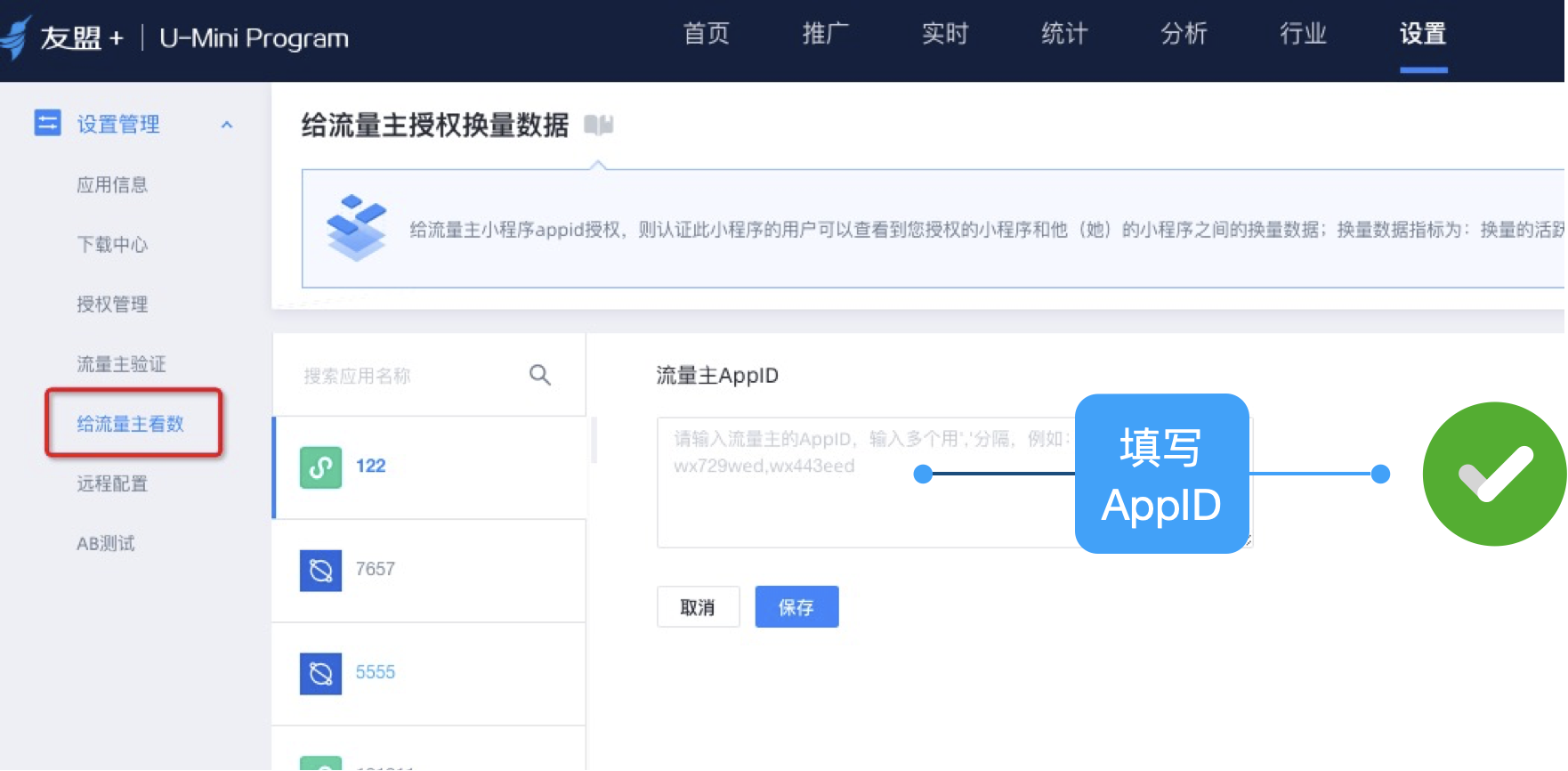Select app 122 in the list
Image resolution: width=1568 pixels, height=771 pixels.
(430, 467)
